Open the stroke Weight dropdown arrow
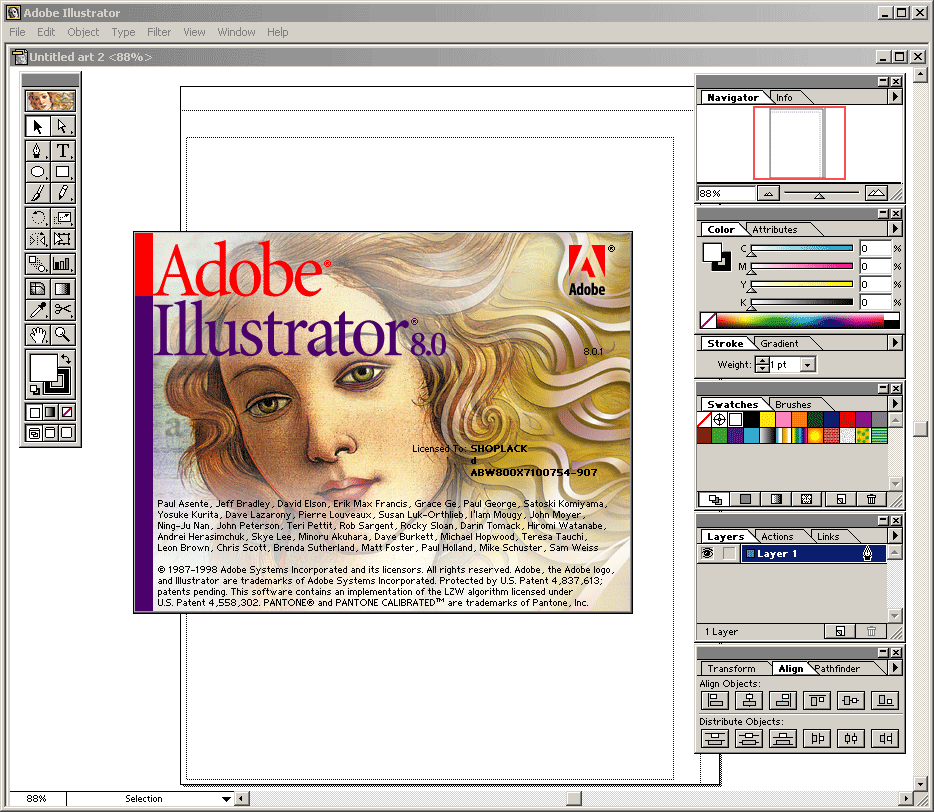This screenshot has height=812, width=934. (808, 364)
